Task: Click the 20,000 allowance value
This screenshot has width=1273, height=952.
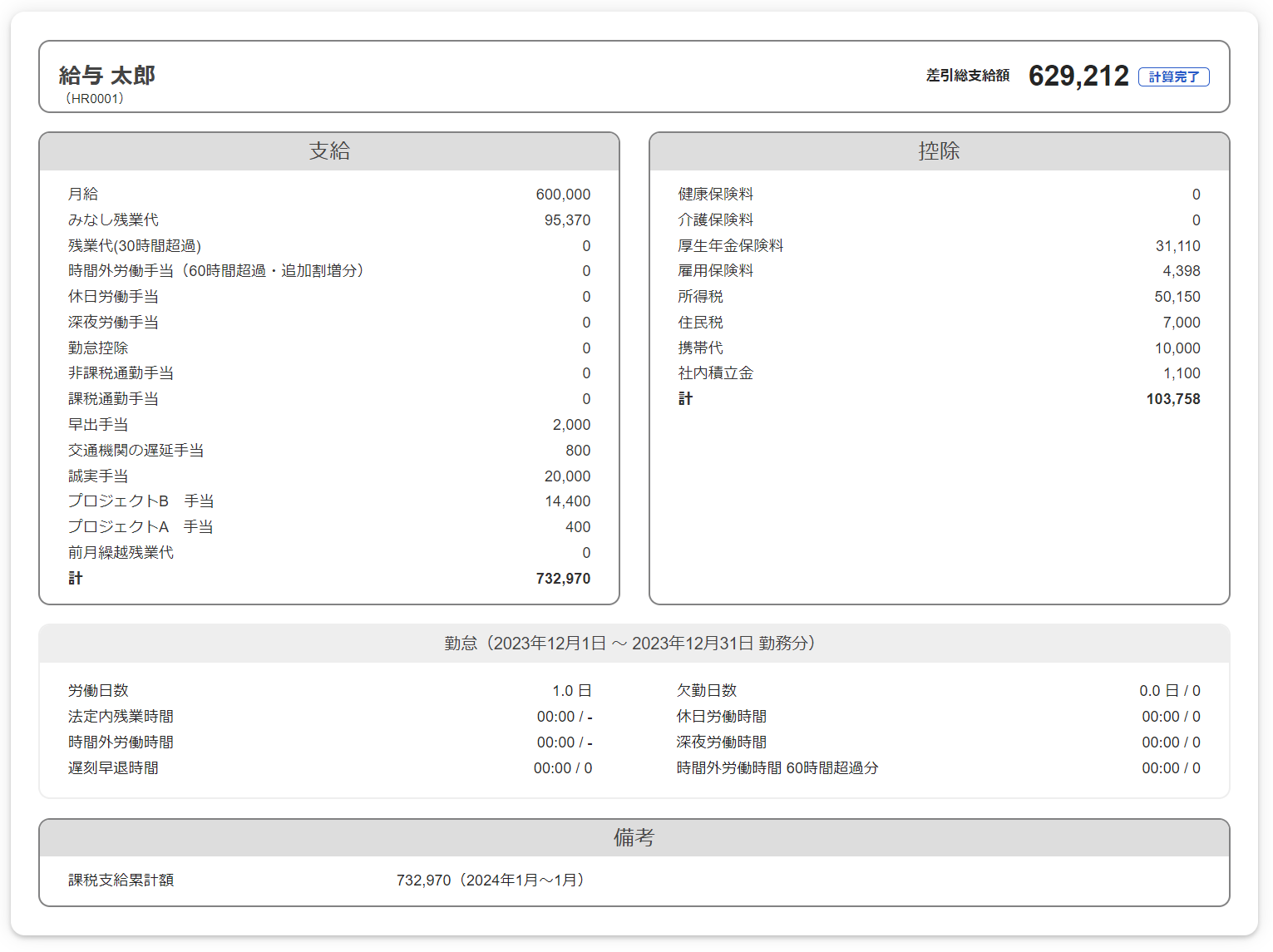Action: pos(567,476)
